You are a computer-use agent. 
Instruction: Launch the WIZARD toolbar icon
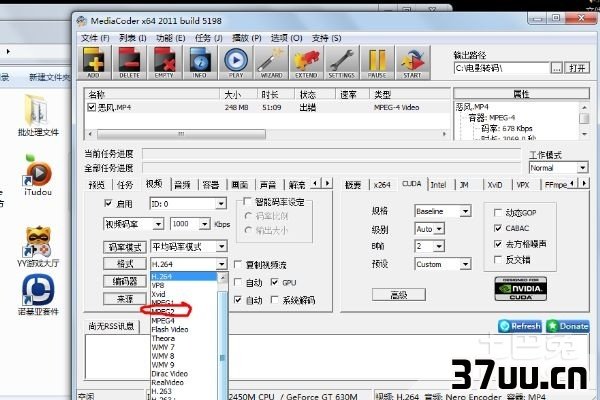coord(271,62)
